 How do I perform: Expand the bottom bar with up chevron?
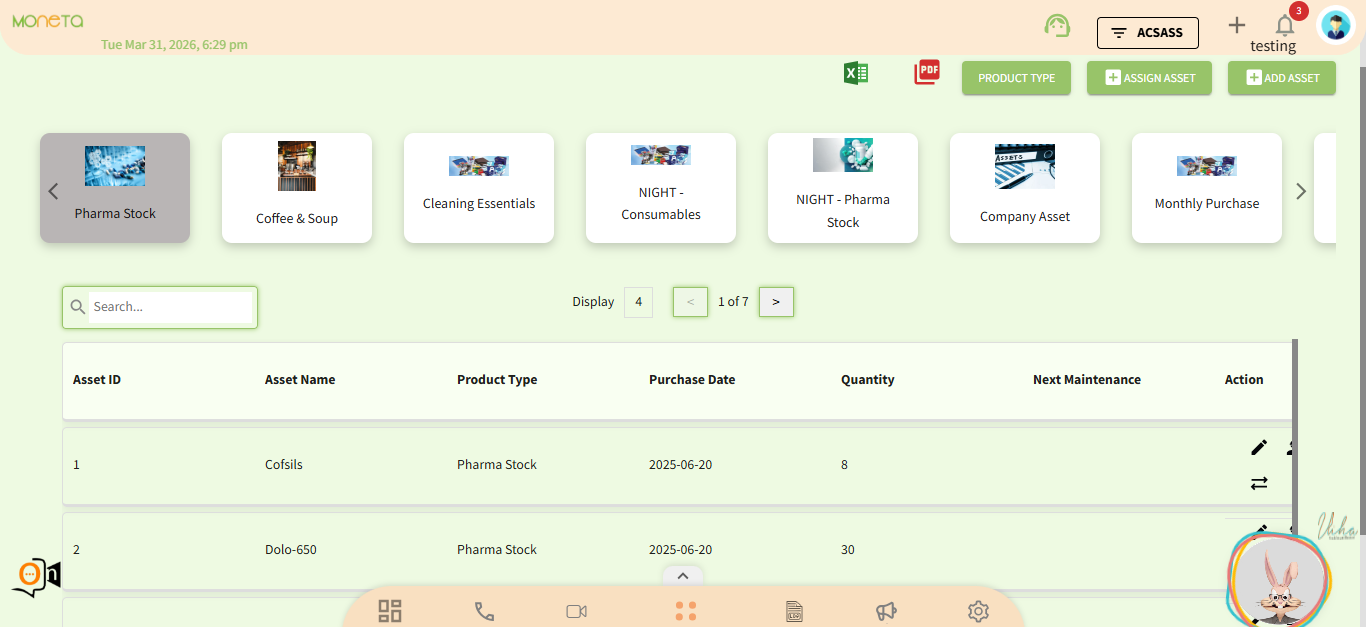click(683, 575)
